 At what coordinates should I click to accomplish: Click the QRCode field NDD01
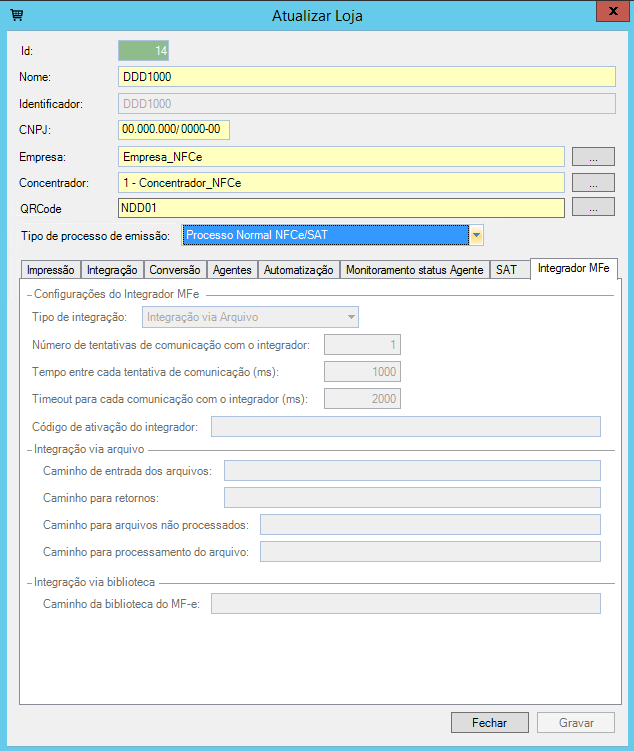coord(341,208)
